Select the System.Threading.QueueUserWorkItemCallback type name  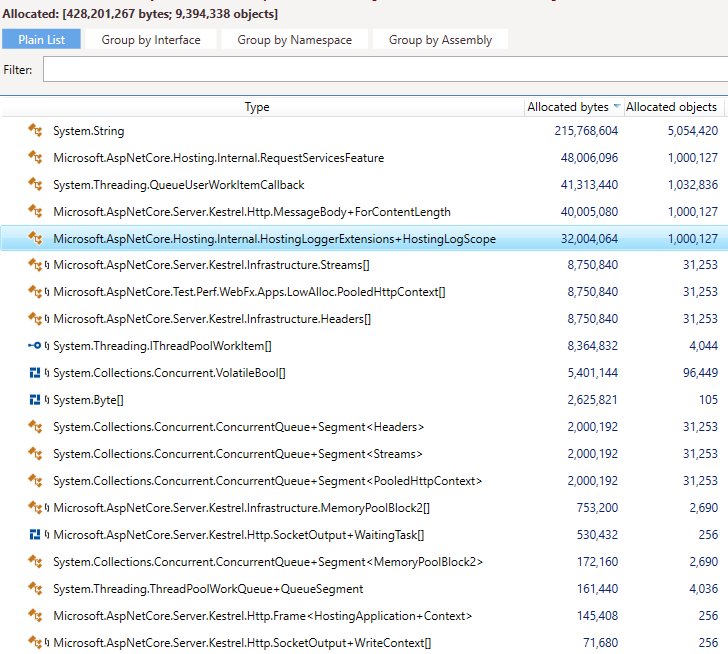click(x=179, y=185)
